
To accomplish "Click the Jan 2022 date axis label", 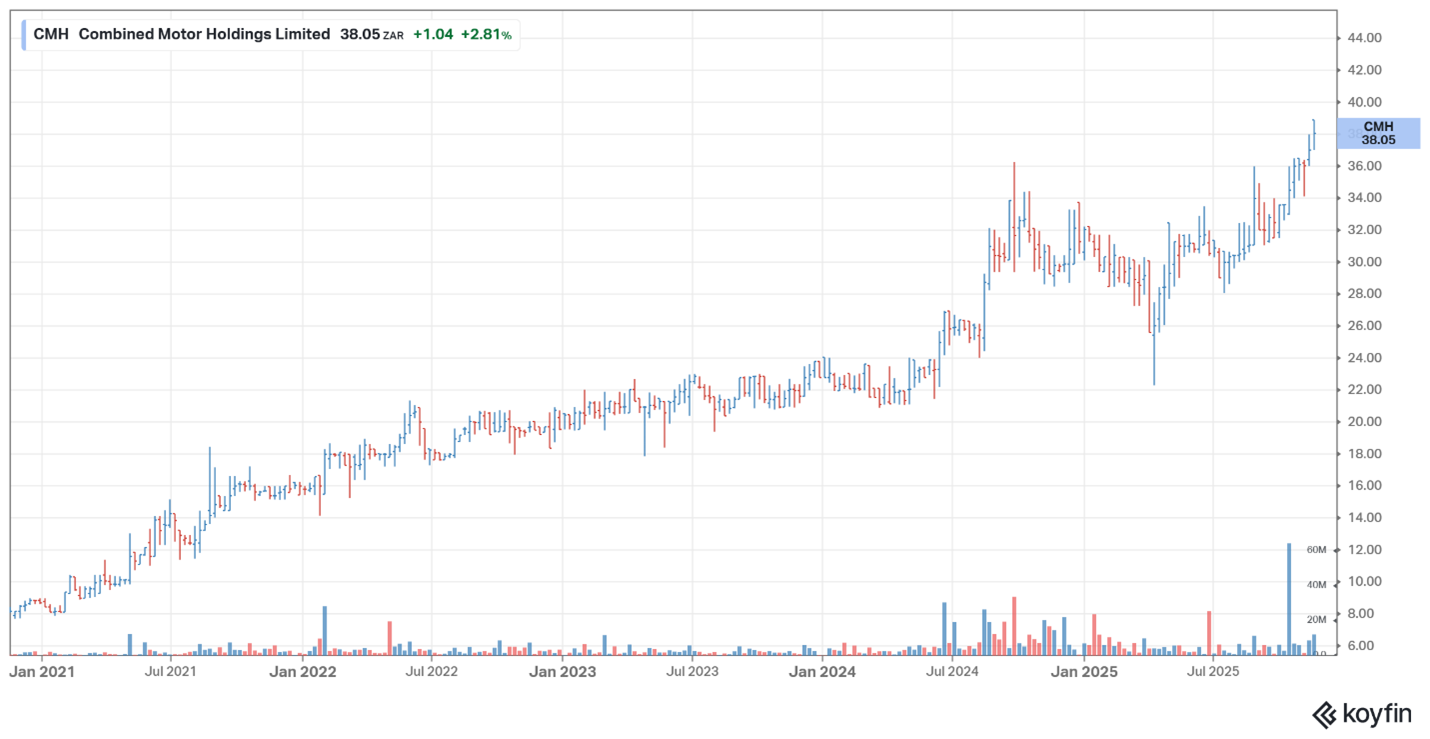I will point(303,671).
